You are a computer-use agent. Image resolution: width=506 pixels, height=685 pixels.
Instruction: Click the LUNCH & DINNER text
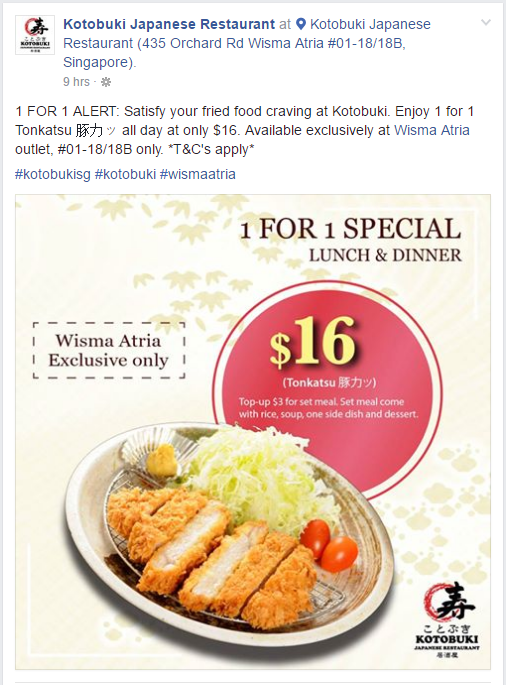click(x=385, y=255)
